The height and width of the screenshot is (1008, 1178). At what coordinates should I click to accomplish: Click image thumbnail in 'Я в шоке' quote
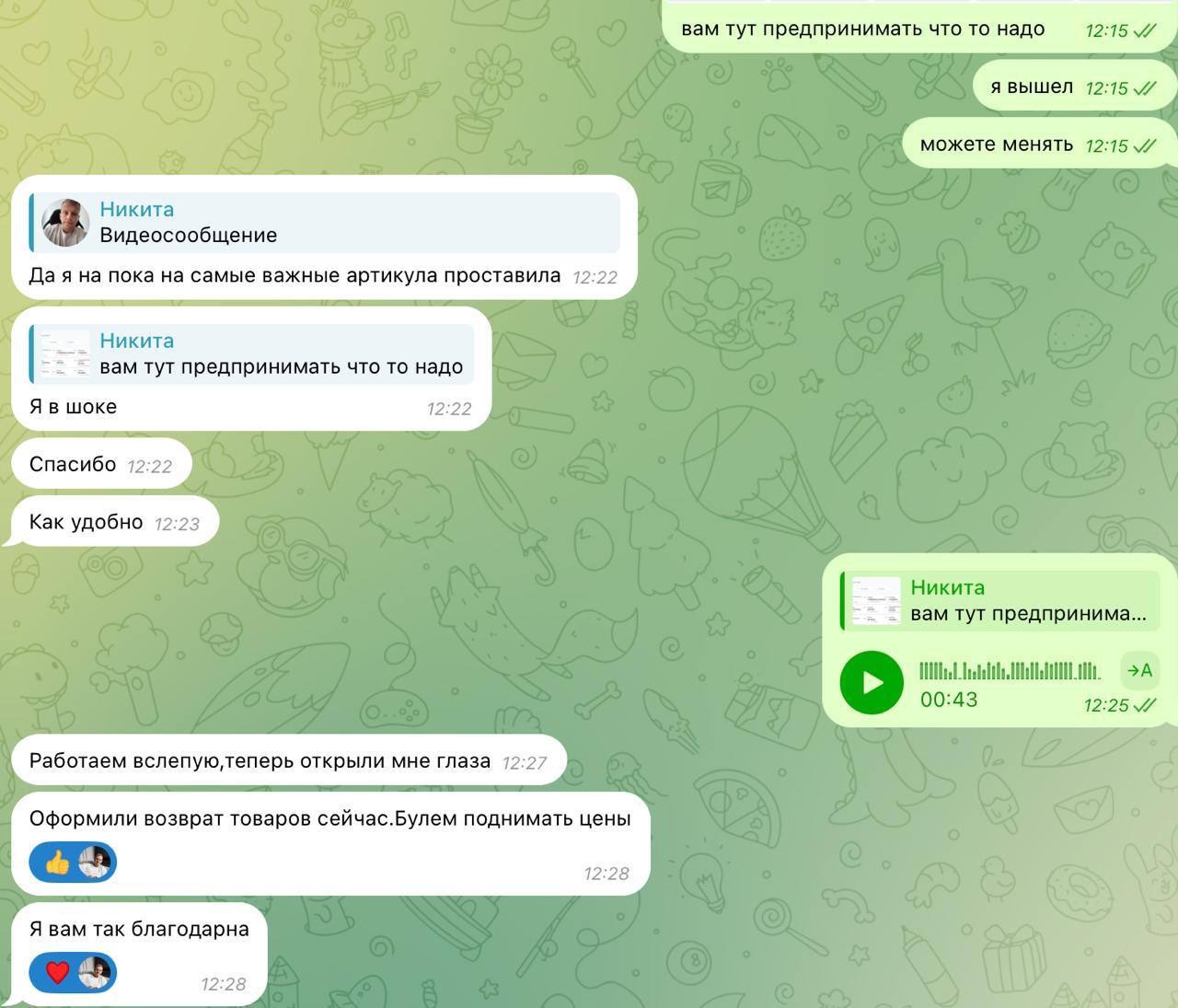click(x=65, y=353)
